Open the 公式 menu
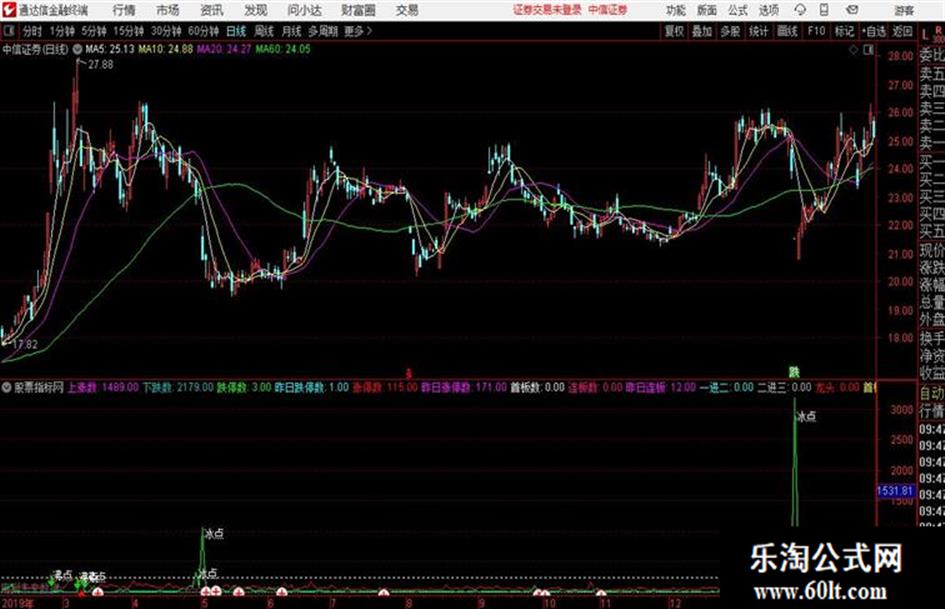Screen dimensions: 945x609 (738, 10)
